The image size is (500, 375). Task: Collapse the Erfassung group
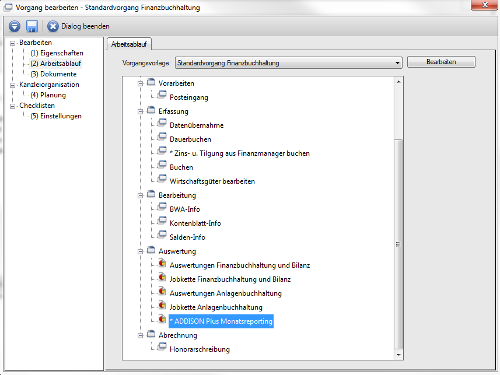141,111
